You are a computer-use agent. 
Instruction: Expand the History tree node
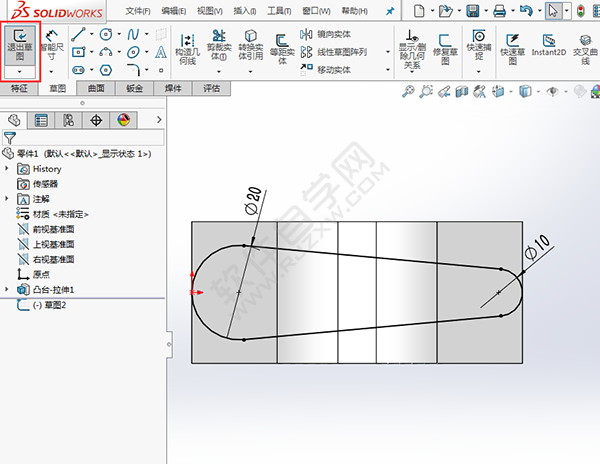[9, 169]
